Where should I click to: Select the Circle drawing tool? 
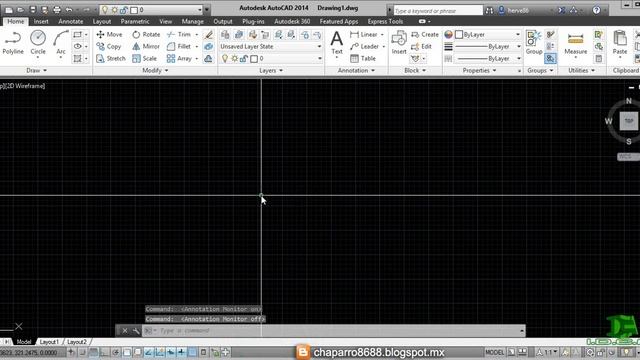(38, 43)
